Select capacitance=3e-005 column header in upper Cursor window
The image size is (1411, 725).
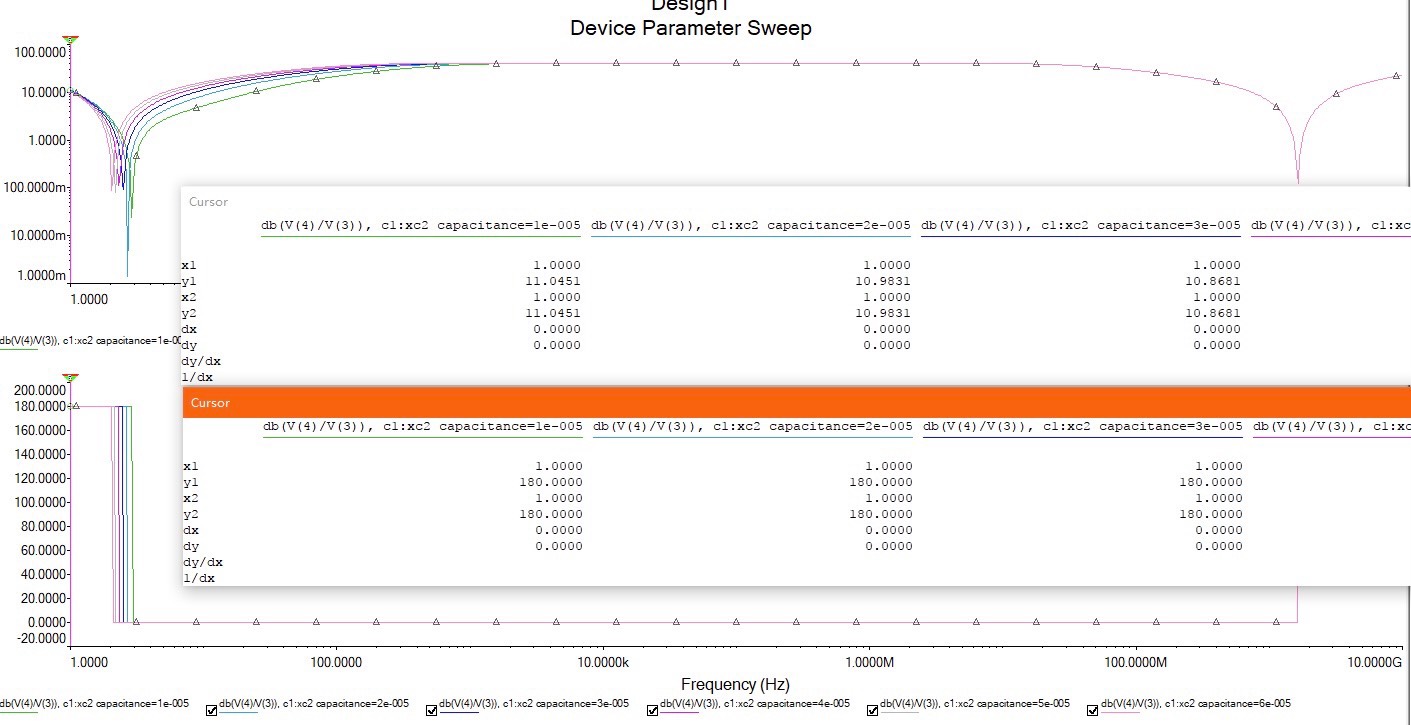1081,225
